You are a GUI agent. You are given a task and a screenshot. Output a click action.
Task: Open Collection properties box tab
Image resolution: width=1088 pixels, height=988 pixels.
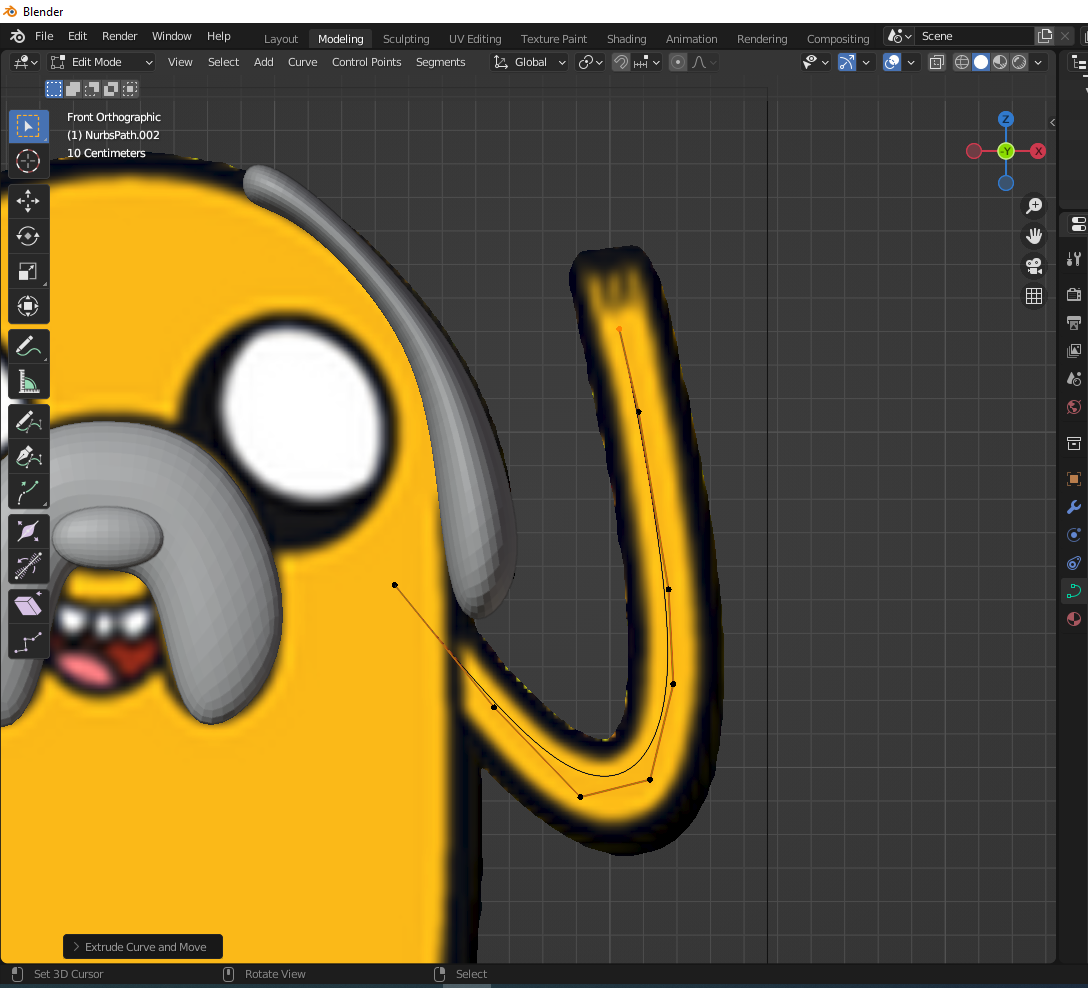[1074, 443]
